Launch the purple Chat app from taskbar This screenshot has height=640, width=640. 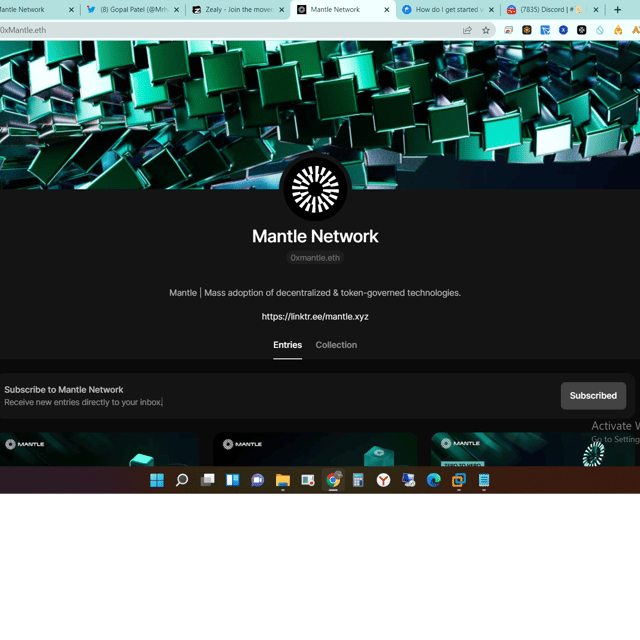tap(258, 480)
